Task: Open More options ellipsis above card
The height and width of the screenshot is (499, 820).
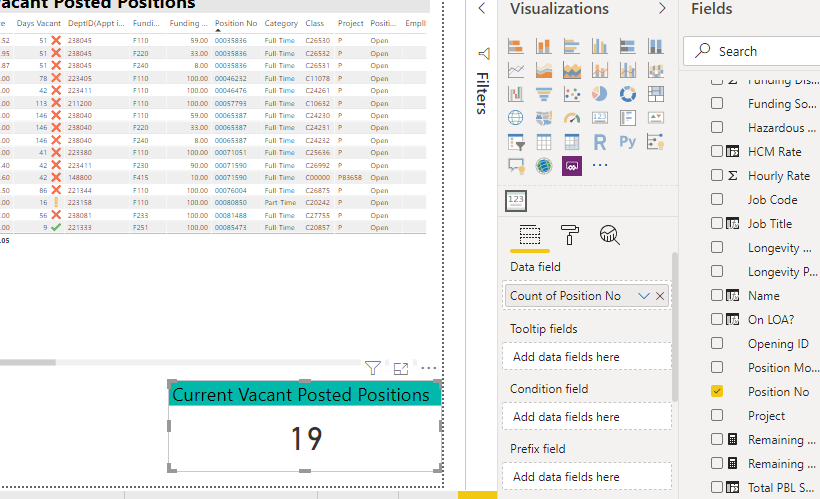Action: coord(428,368)
